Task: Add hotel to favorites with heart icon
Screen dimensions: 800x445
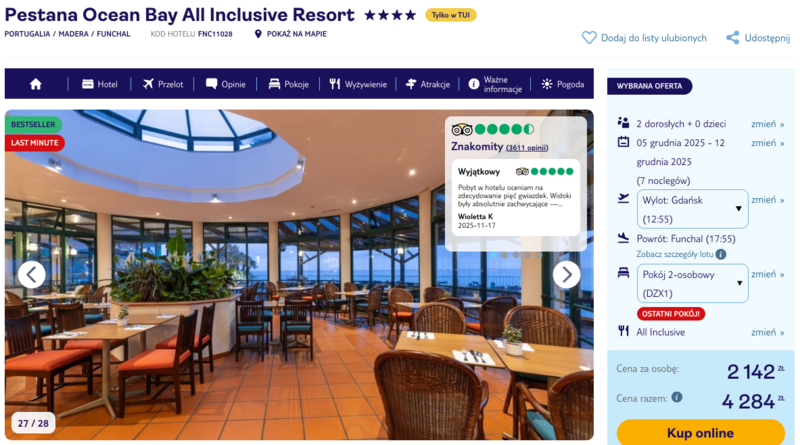Action: click(589, 38)
